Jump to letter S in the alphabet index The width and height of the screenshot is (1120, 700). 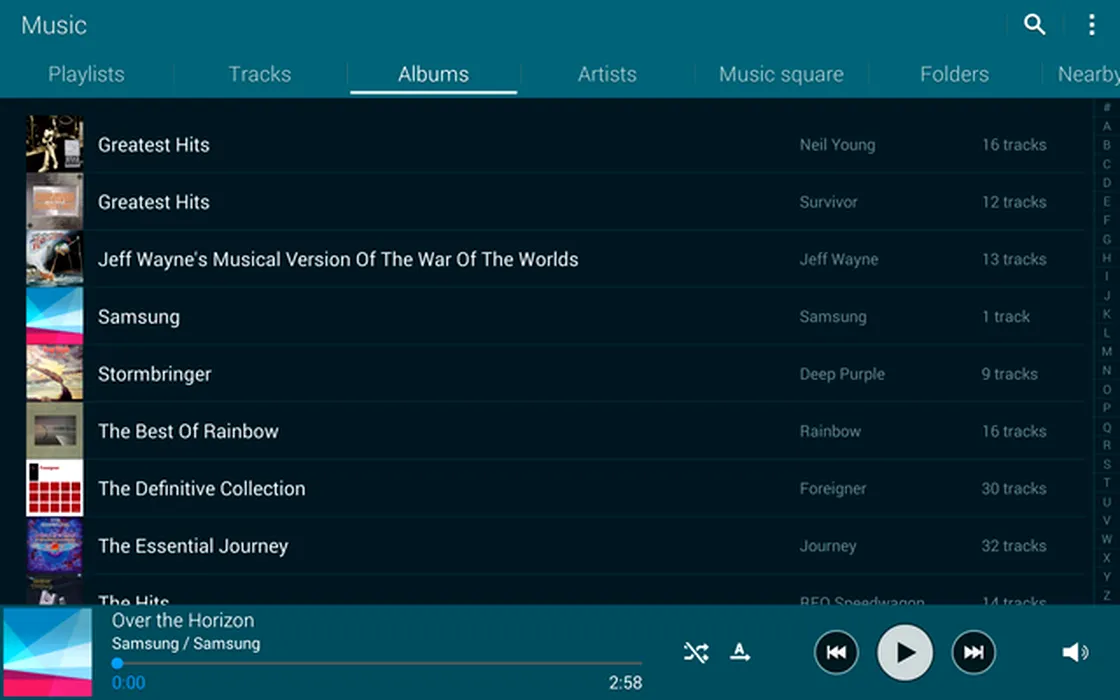(x=1106, y=464)
